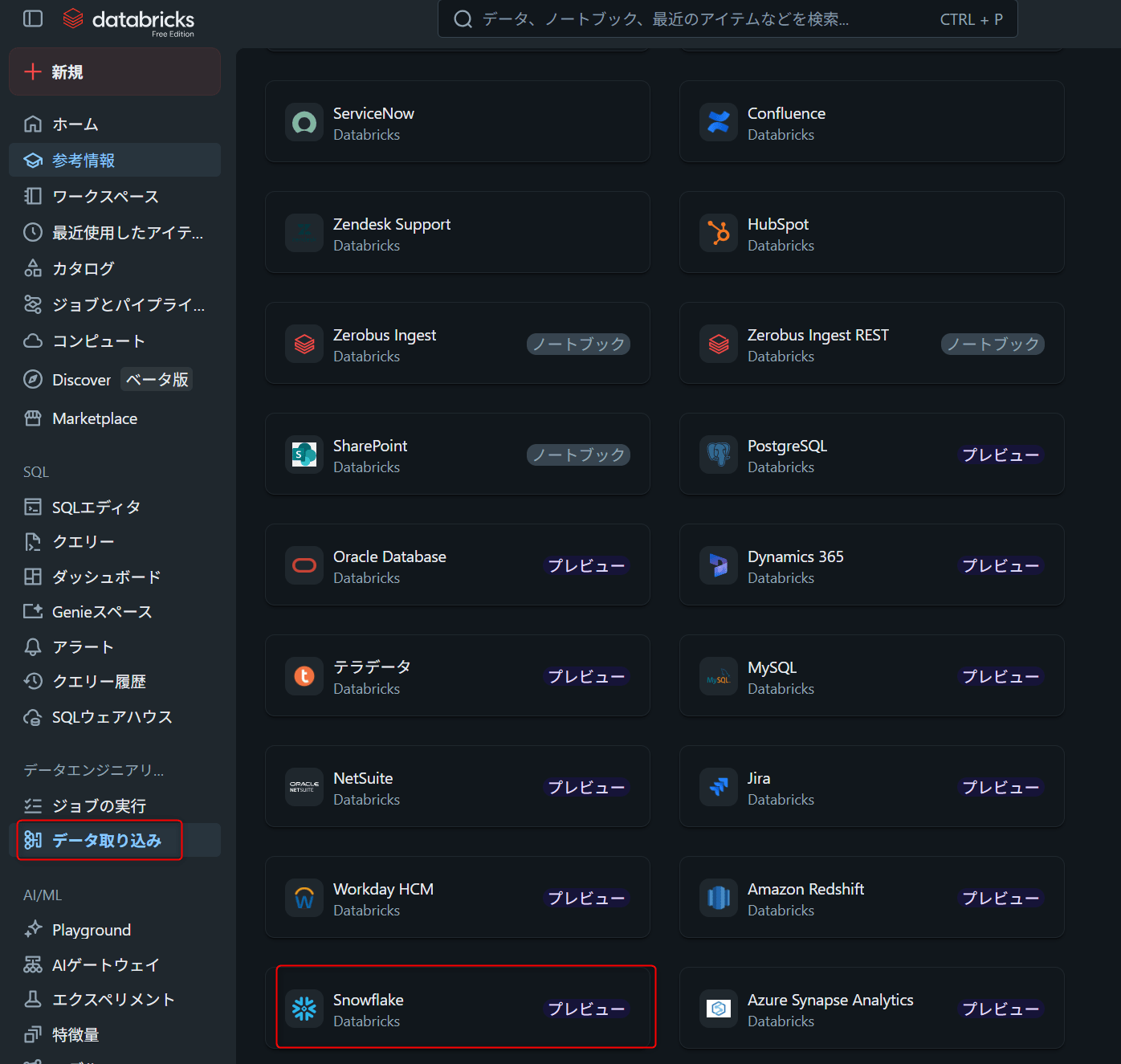Image resolution: width=1121 pixels, height=1064 pixels.
Task: Click the Zerobus Ingest REST icon
Action: 719,344
